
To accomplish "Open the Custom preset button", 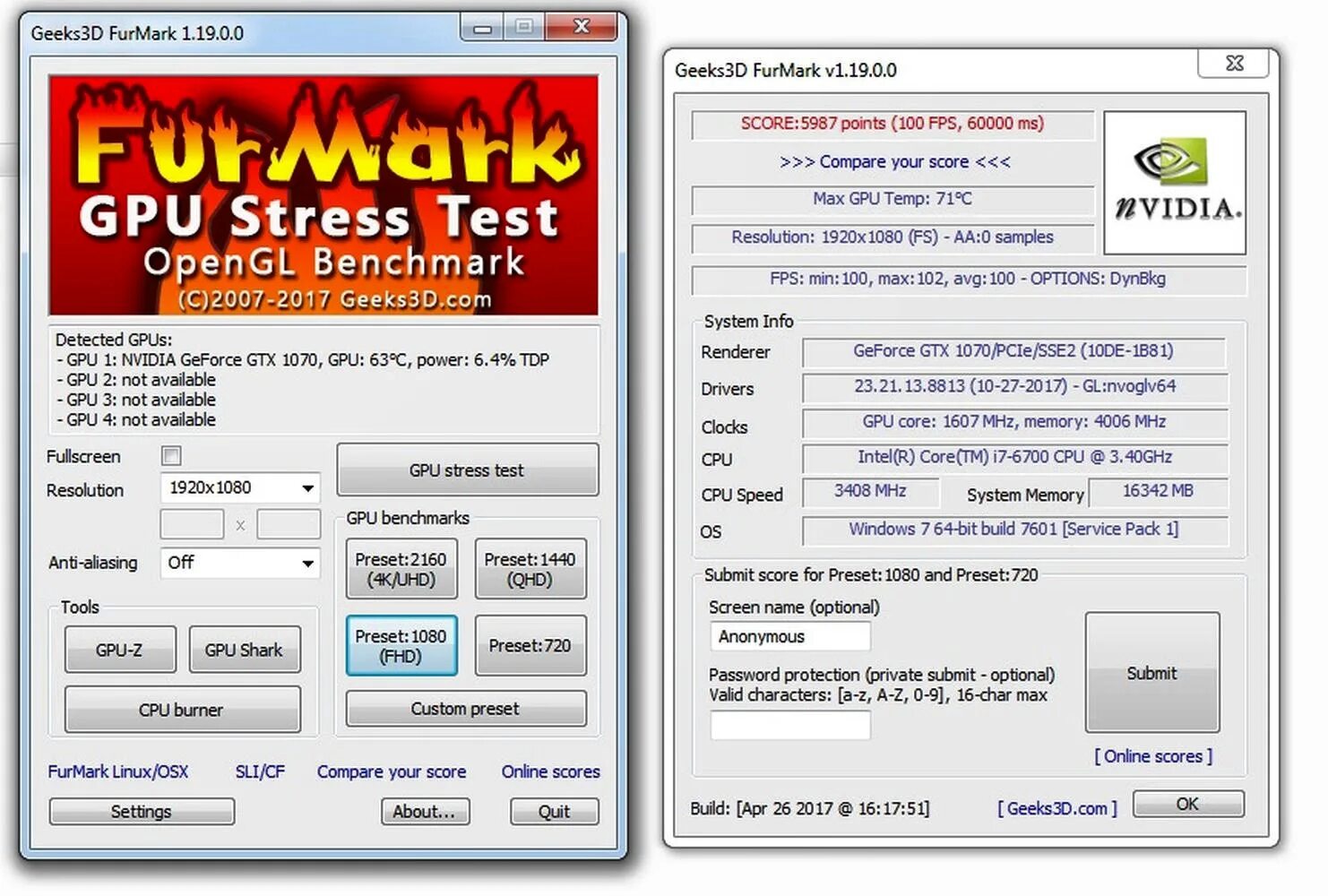I will pyautogui.click(x=466, y=709).
